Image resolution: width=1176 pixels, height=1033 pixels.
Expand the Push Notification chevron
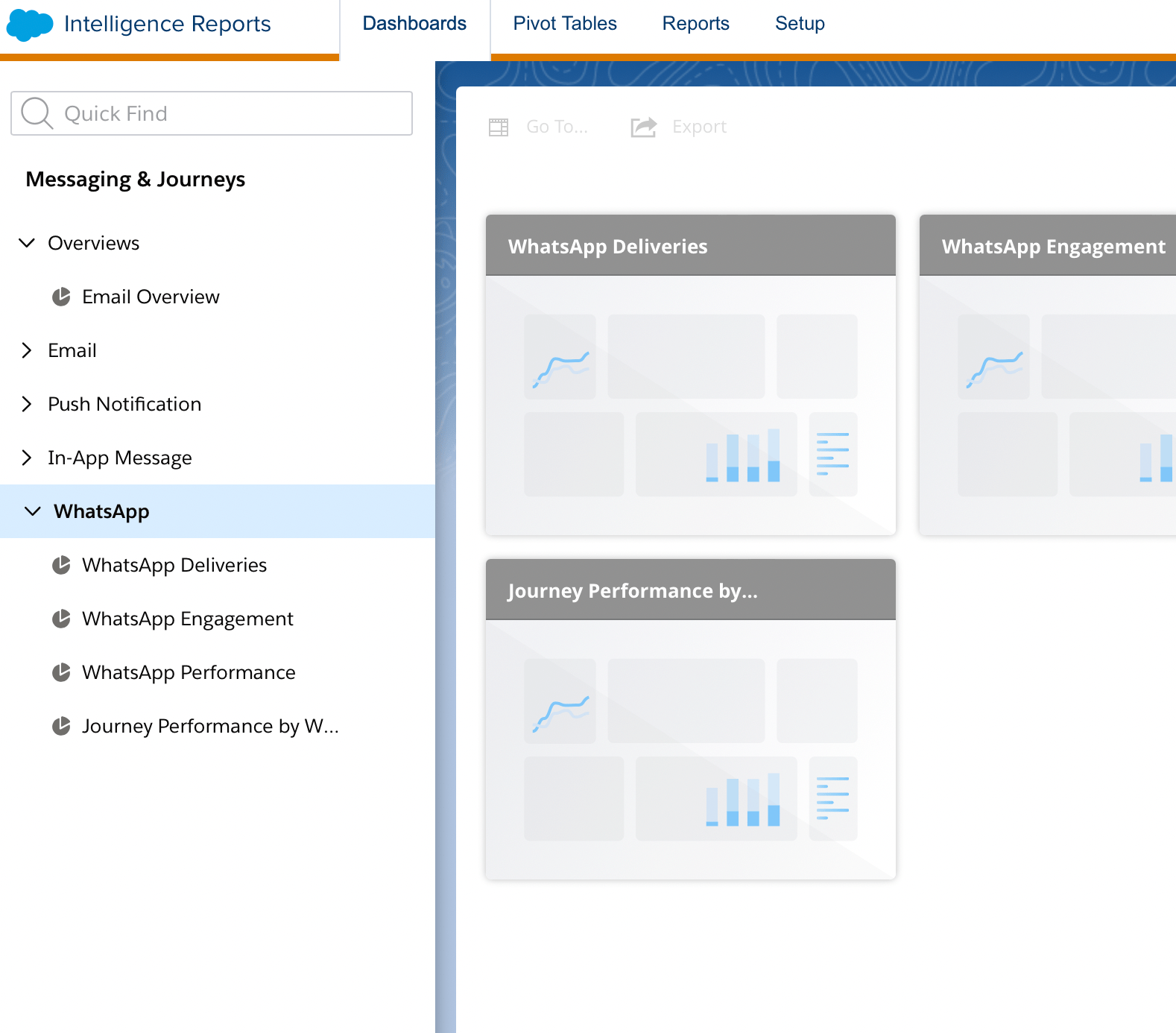click(27, 404)
